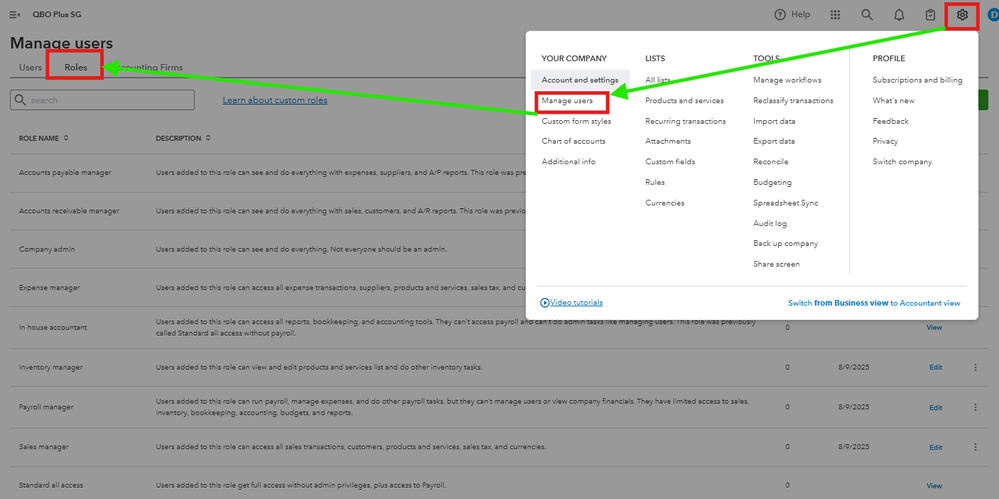Open Privacy under Profile
Screen dimensions: 999x499
pyautogui.click(x=885, y=141)
